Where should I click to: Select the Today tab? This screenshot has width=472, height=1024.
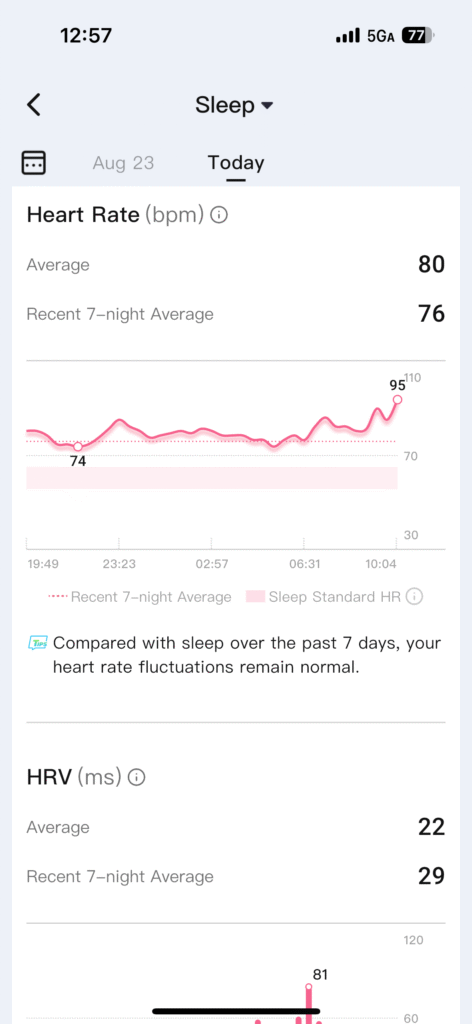pos(236,163)
